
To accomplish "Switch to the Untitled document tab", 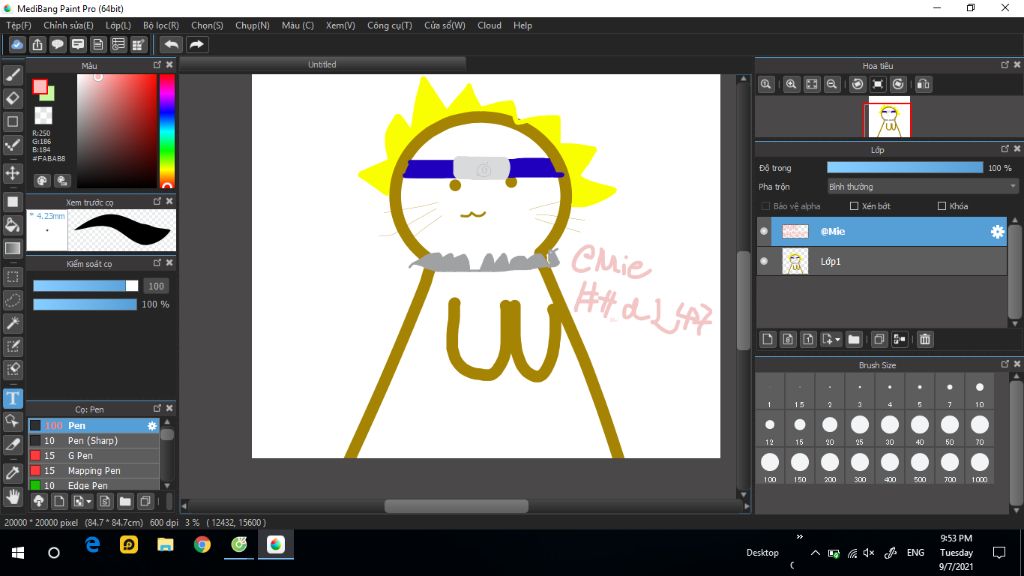I will [322, 64].
